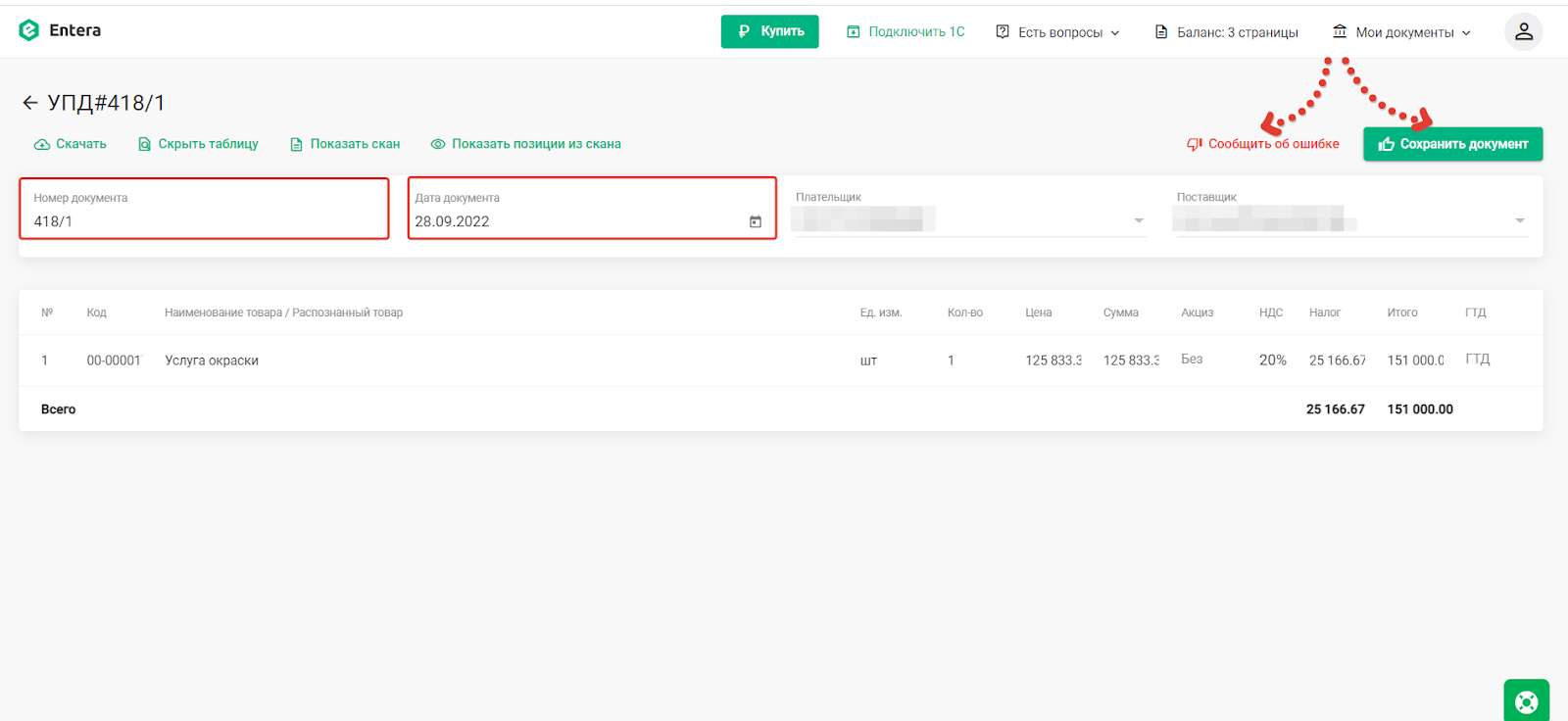The image size is (1568, 721).
Task: Download document via Скачать
Action: click(x=70, y=144)
